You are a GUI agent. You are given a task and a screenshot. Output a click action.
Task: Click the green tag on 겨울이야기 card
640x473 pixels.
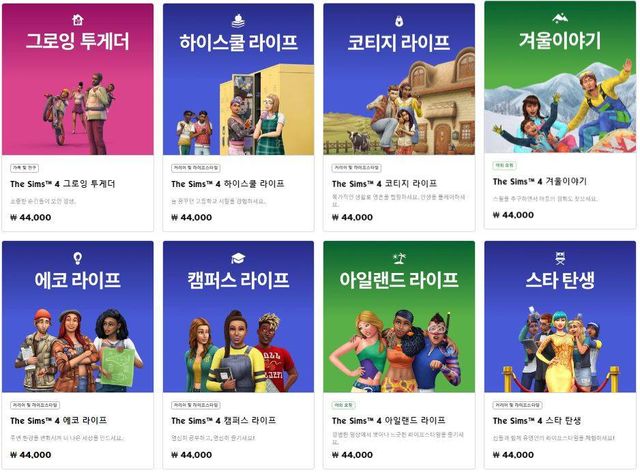point(504,165)
